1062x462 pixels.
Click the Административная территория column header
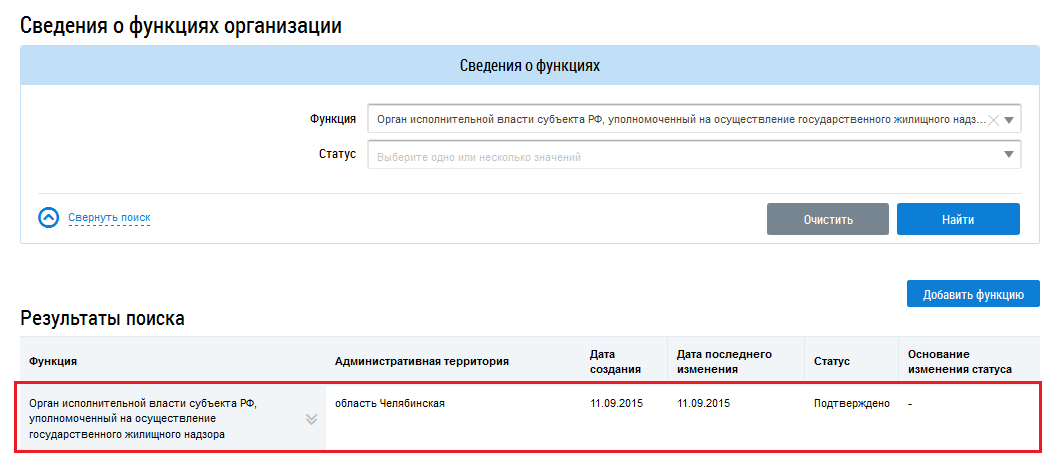pos(422,361)
